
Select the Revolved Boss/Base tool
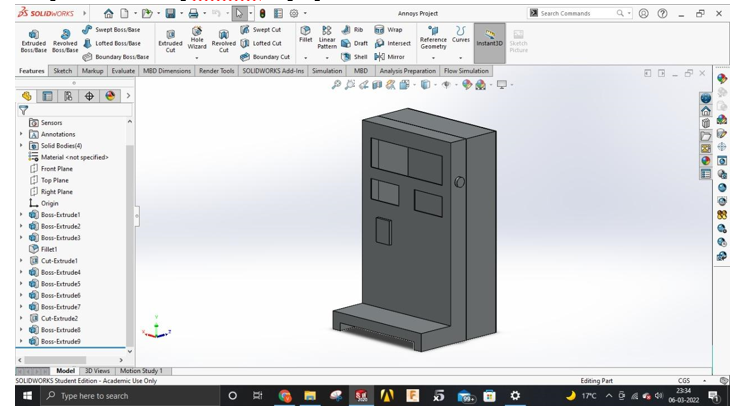click(65, 41)
